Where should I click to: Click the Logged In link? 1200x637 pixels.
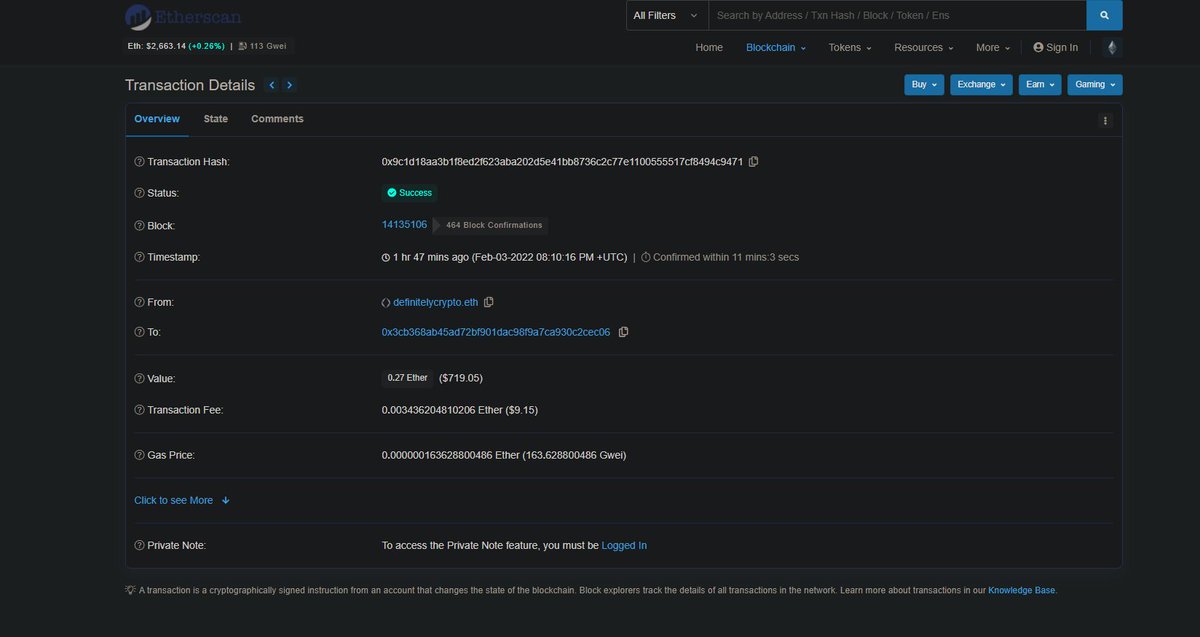point(624,545)
